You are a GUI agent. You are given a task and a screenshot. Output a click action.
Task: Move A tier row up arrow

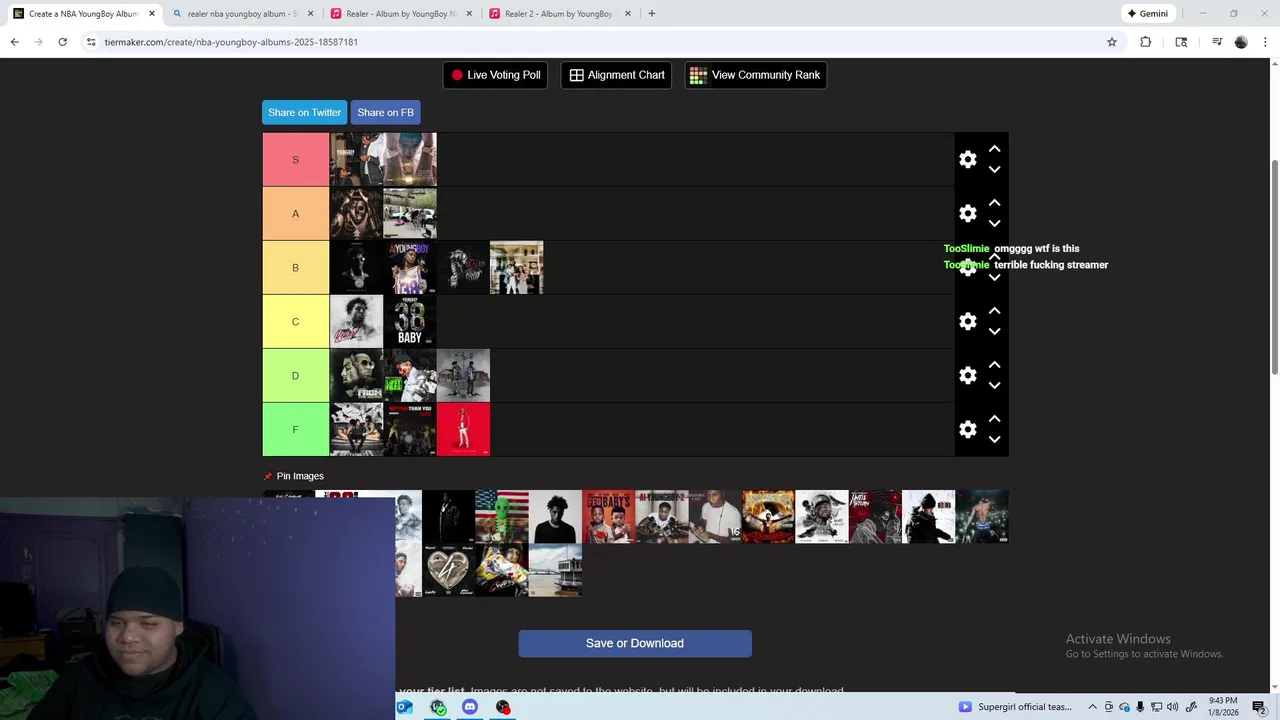[994, 203]
